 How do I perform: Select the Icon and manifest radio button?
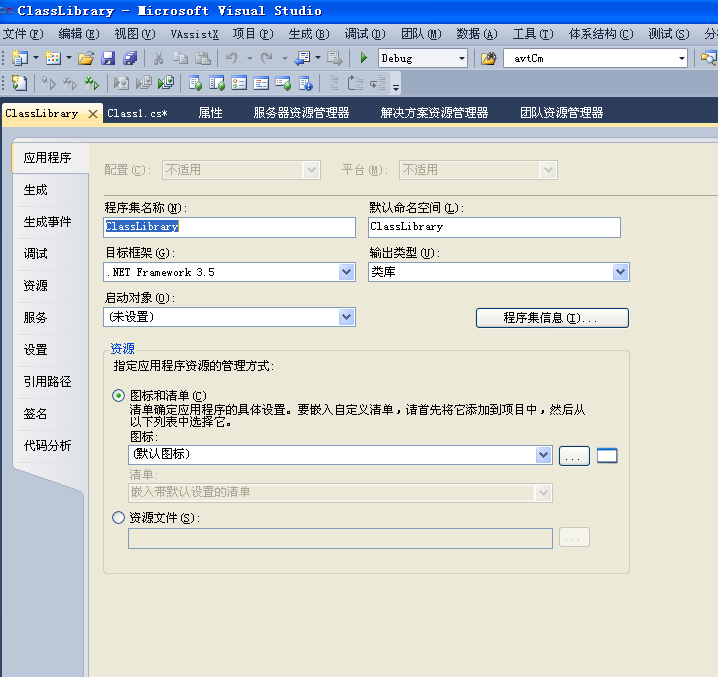coord(118,395)
